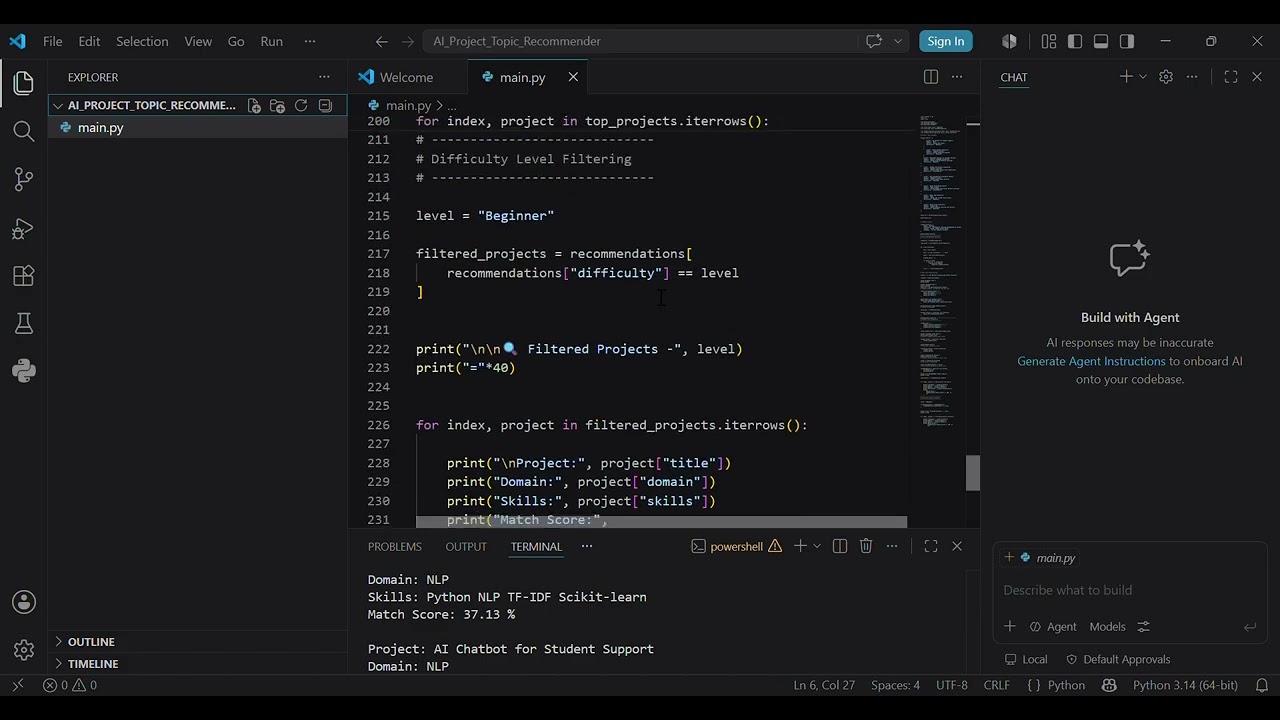Screen dimensions: 1280x720
Task: Click Local session target in chat
Action: click(x=1027, y=659)
